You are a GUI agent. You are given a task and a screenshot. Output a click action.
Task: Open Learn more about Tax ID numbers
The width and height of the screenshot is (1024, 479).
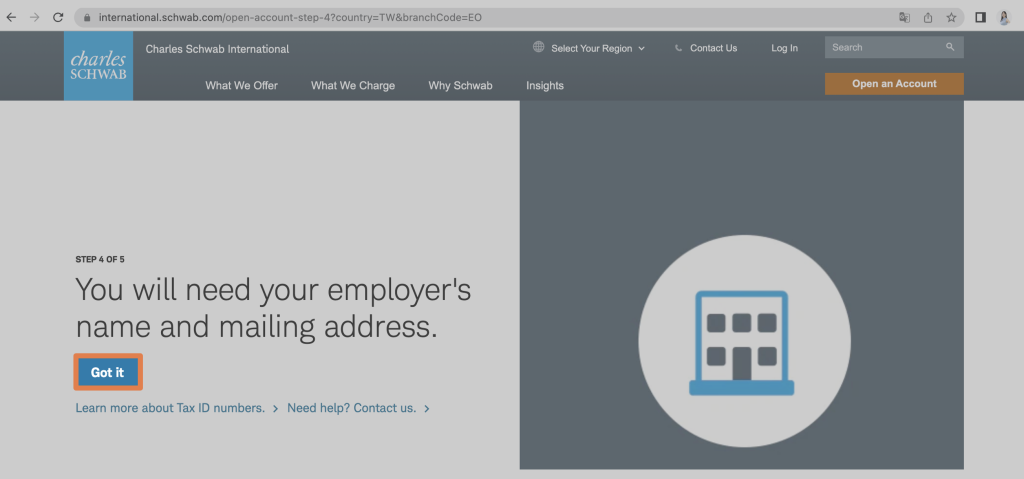pos(170,408)
